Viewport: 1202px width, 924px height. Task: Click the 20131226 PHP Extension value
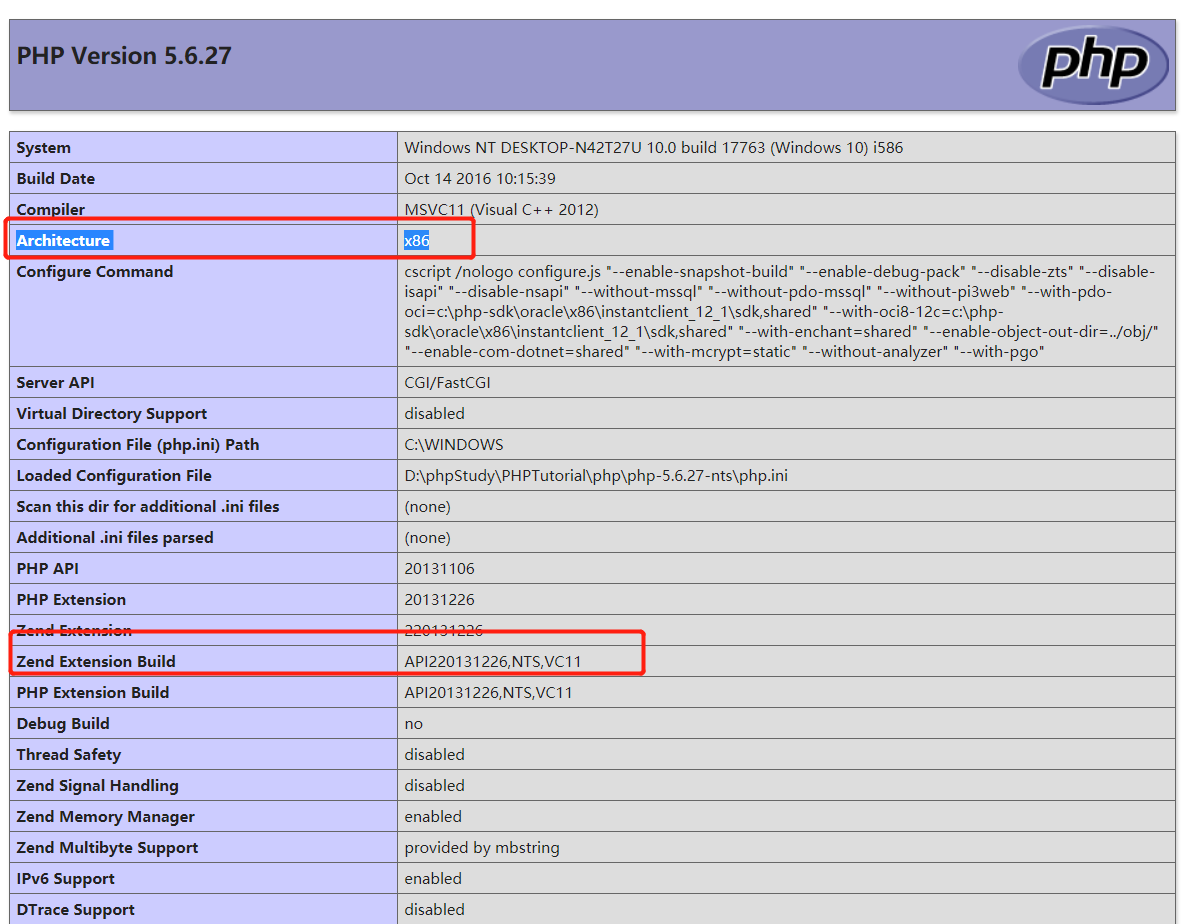pyautogui.click(x=440, y=600)
